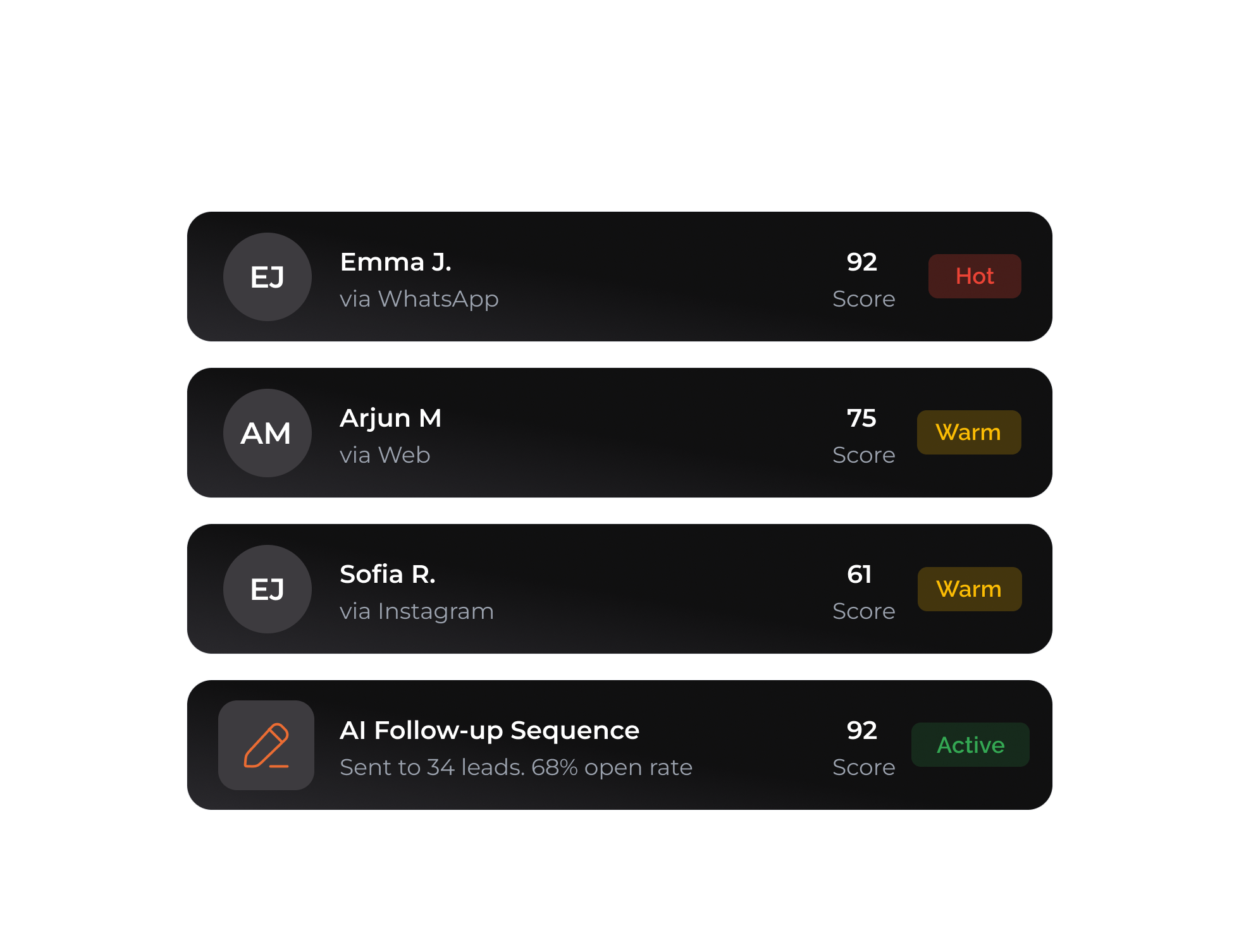1239x952 pixels.
Task: Click the AM avatar for Arjun M
Action: click(x=267, y=433)
